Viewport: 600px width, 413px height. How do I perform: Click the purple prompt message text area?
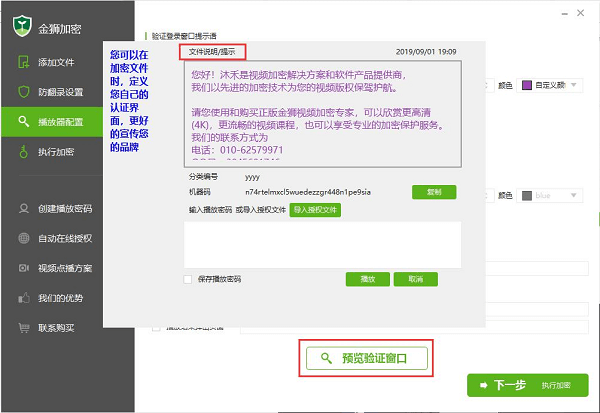tap(323, 114)
